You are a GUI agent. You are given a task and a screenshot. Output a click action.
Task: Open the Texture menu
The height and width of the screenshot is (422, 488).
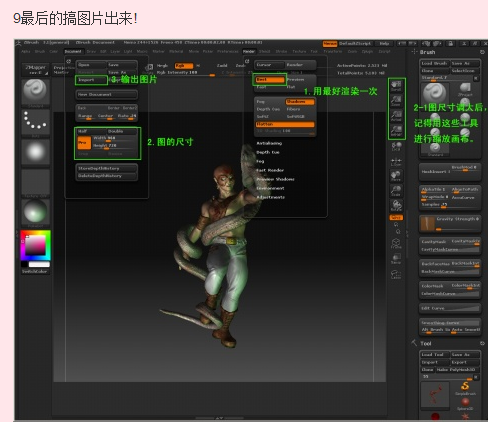coord(299,51)
